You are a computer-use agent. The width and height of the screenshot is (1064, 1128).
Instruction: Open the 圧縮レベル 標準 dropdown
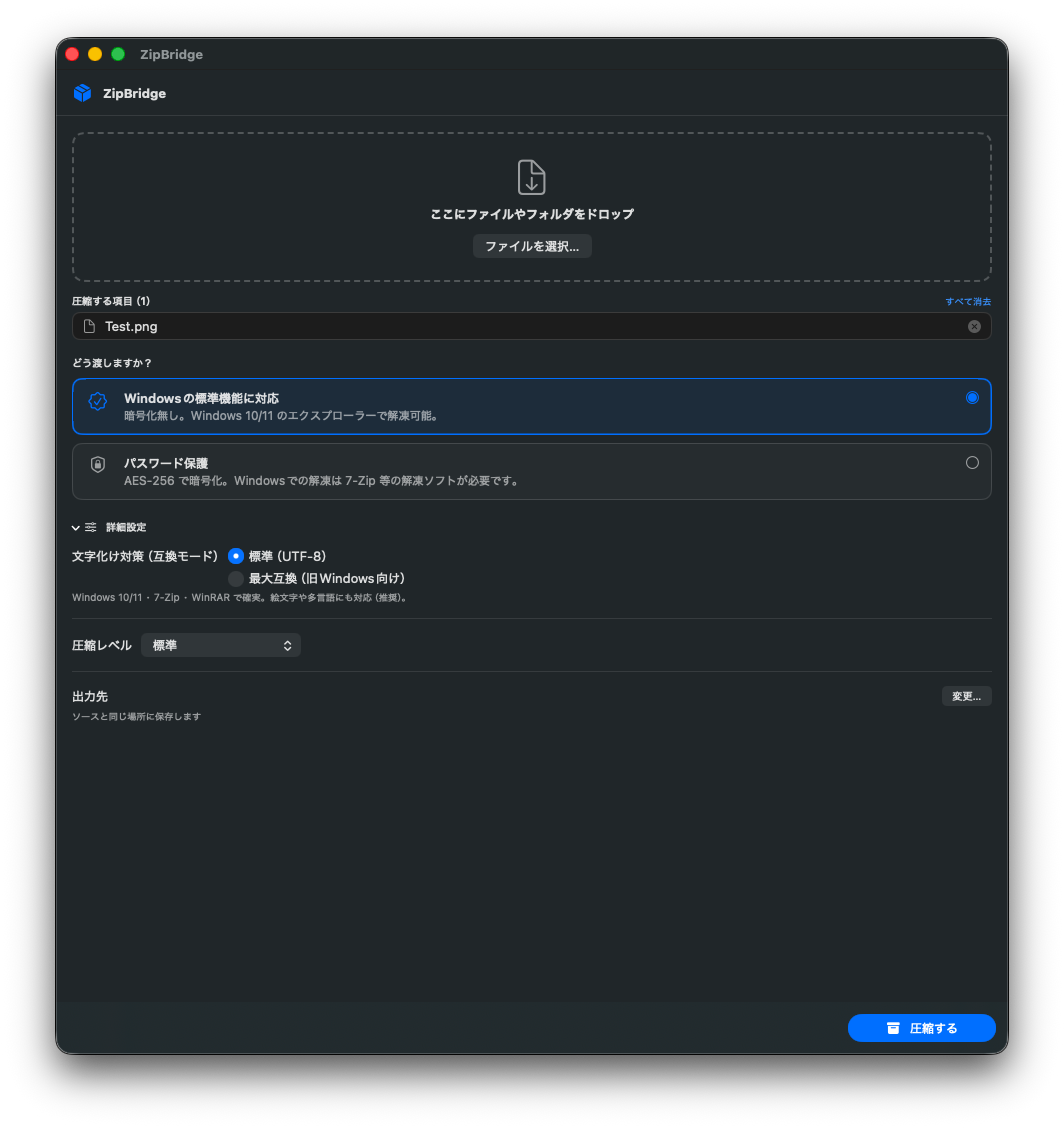(x=221, y=645)
